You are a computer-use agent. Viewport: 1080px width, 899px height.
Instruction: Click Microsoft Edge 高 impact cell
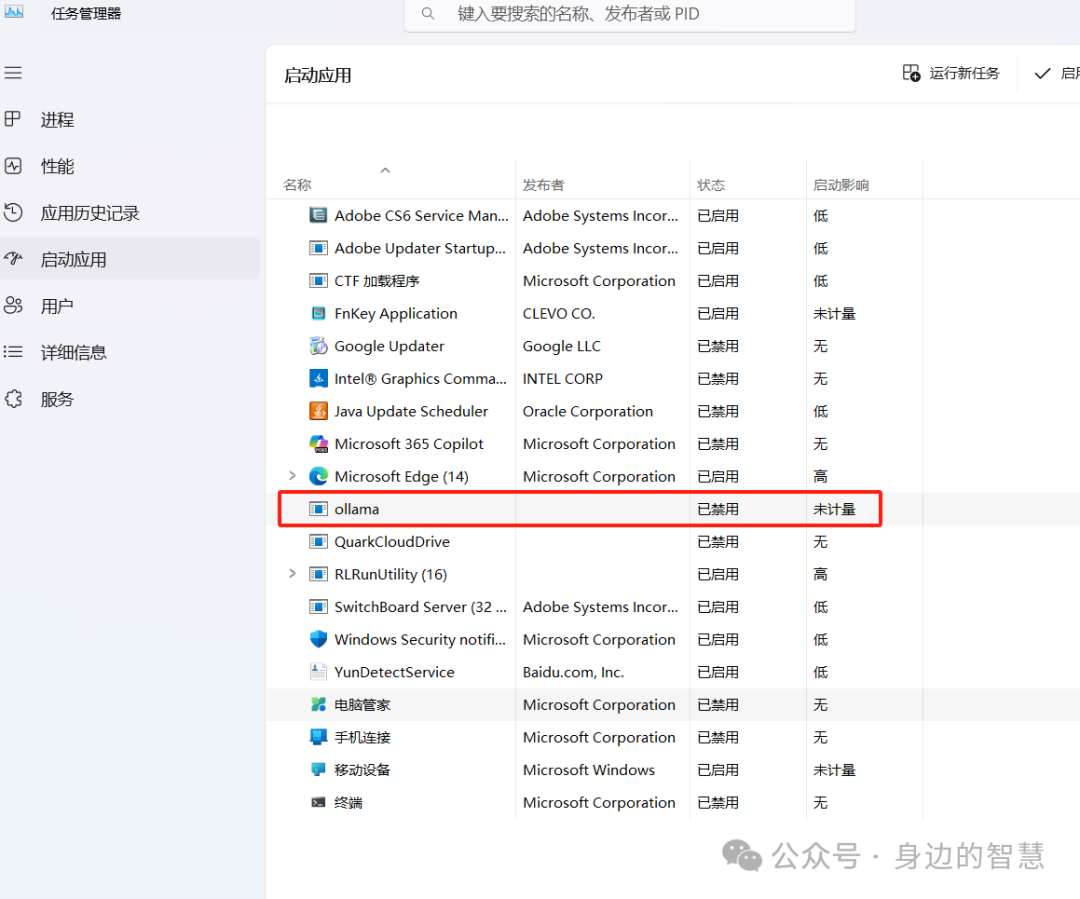pos(820,476)
